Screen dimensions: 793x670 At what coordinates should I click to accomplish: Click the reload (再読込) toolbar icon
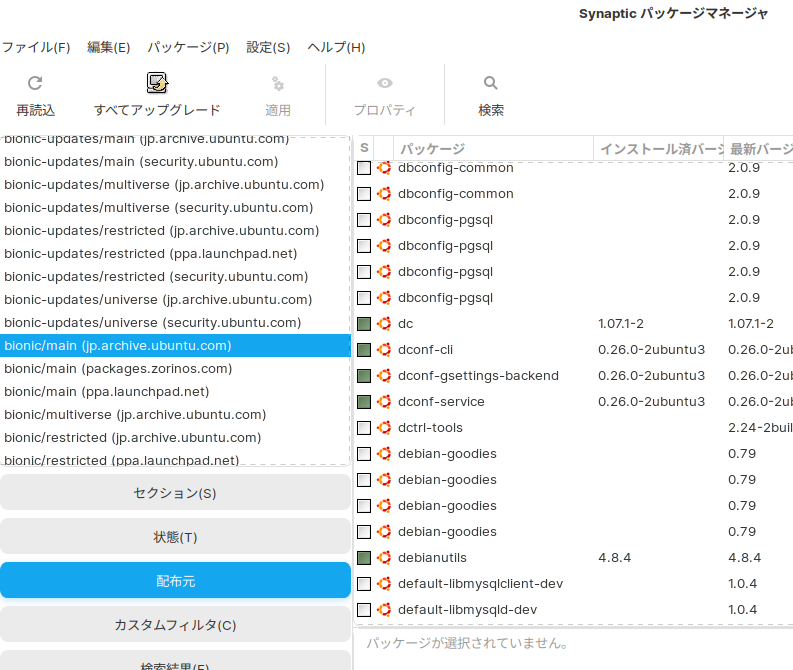(35, 83)
